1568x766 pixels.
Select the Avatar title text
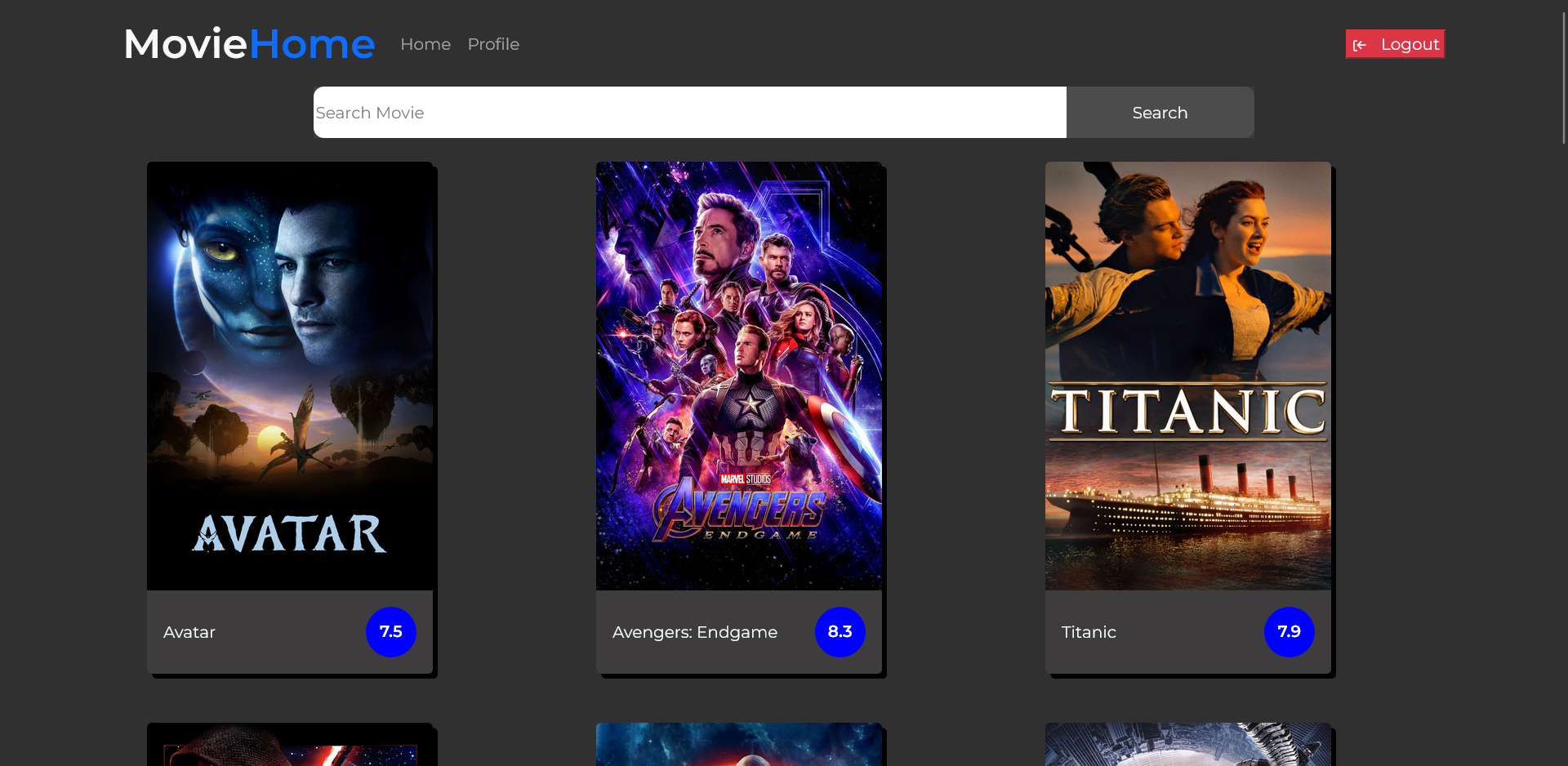189,631
